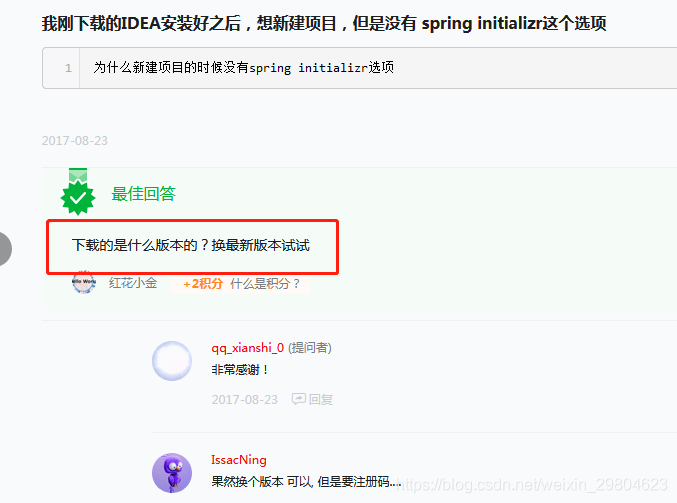The image size is (677, 503).
Task: Click qq_xianshi_0's round avatar
Action: coord(172,361)
